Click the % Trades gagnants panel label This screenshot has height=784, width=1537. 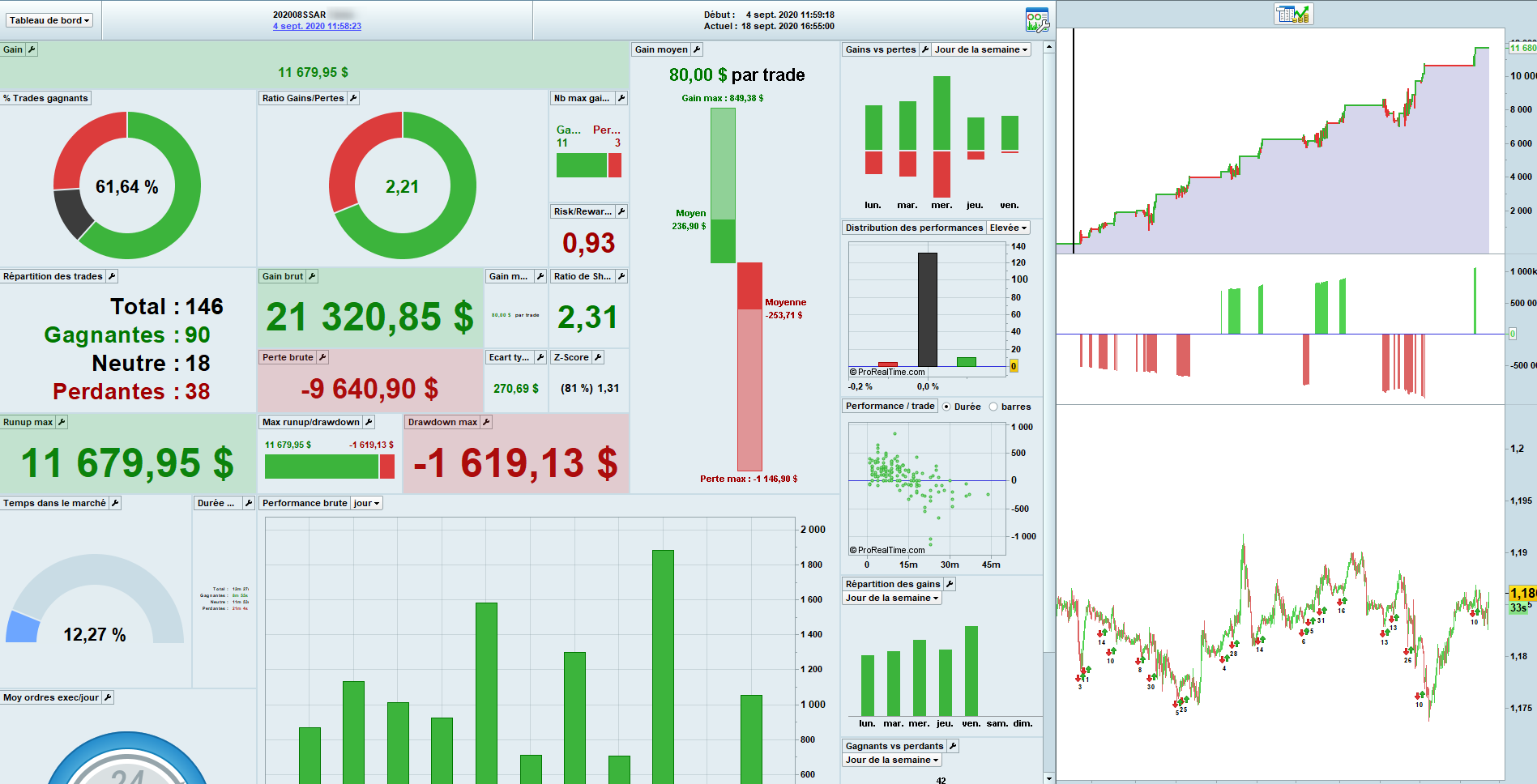(45, 98)
